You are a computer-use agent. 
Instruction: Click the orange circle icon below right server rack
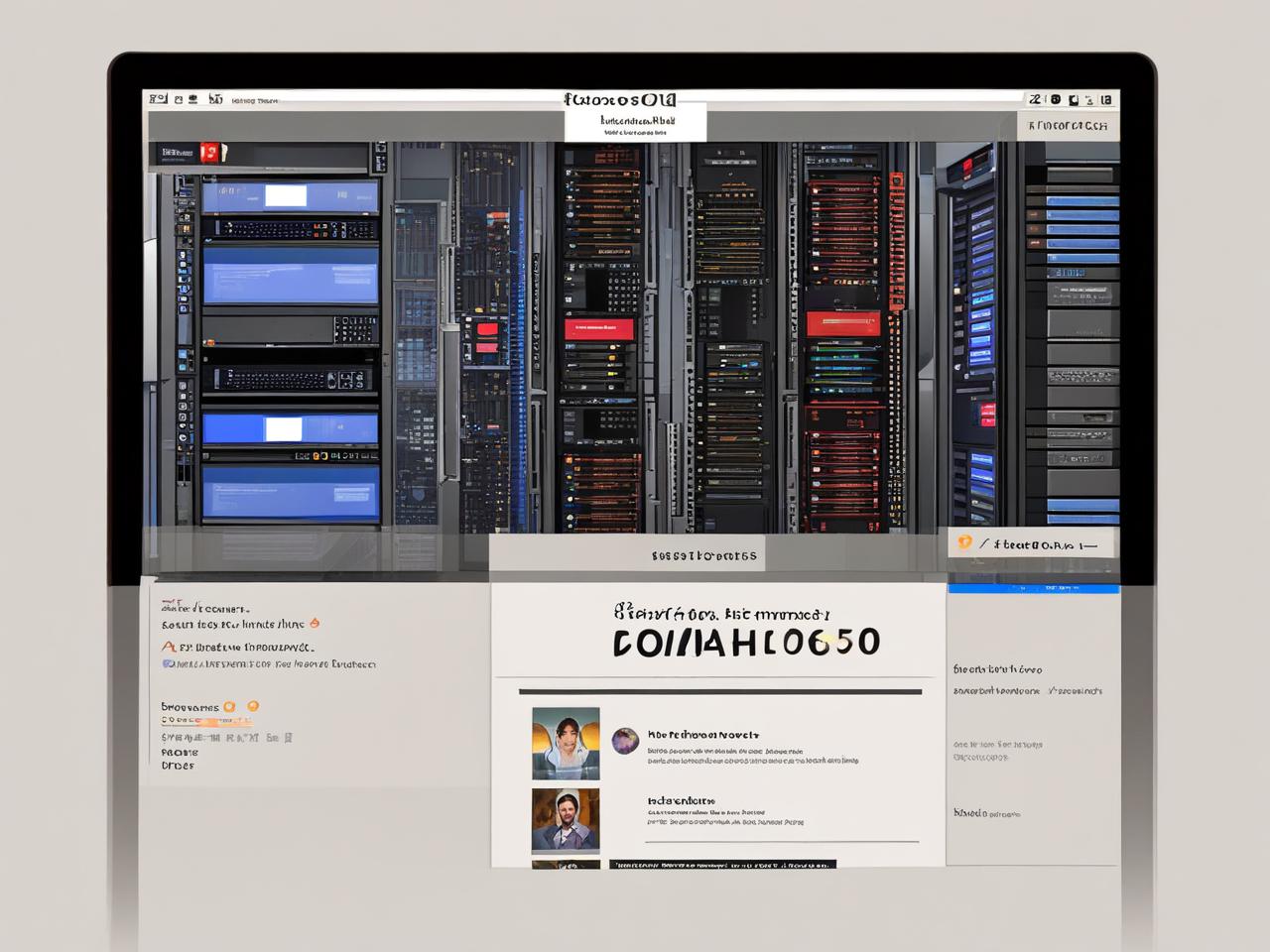(x=963, y=542)
